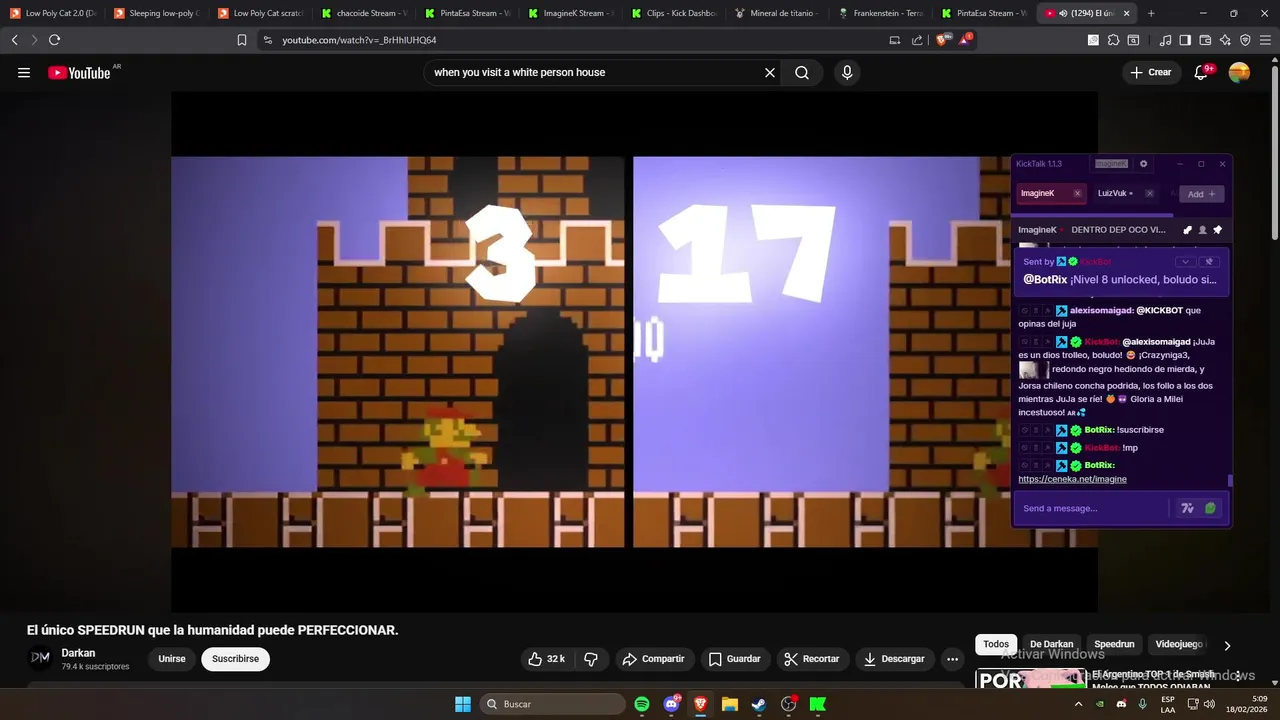Click the Suscribirse button
The height and width of the screenshot is (720, 1280).
[235, 659]
